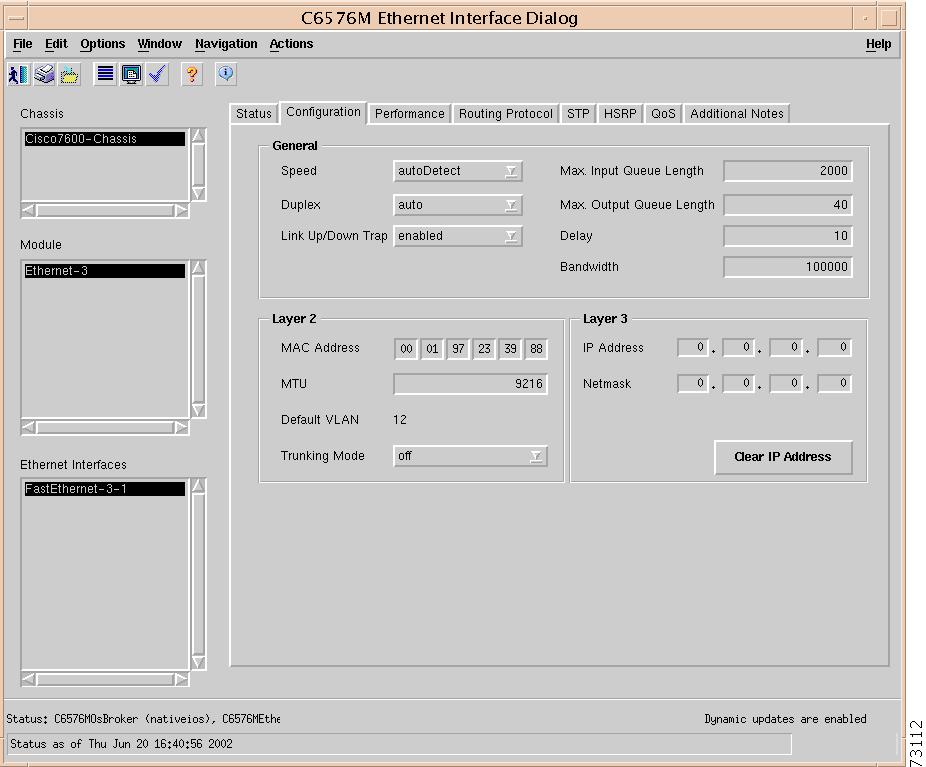Open the Trunking Mode dropdown
The image size is (926, 767).
(471, 456)
